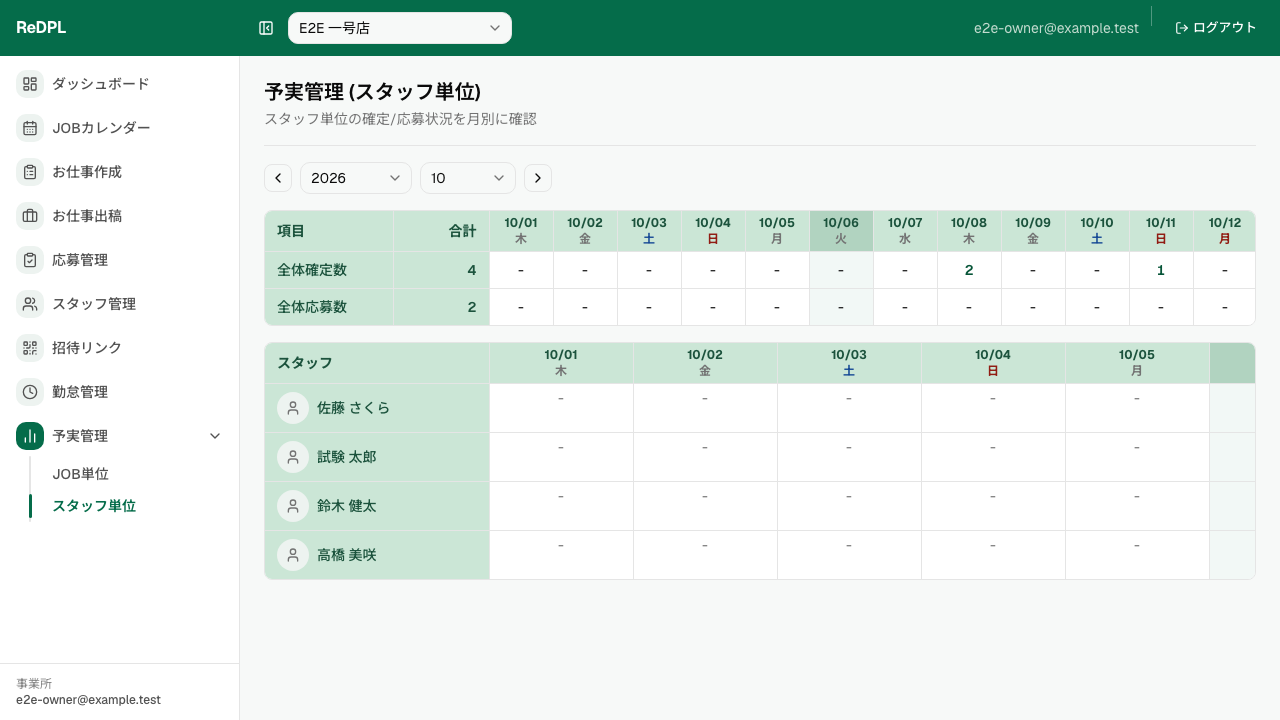
Task: Open the E2E 一号店 store selector
Action: coord(400,28)
